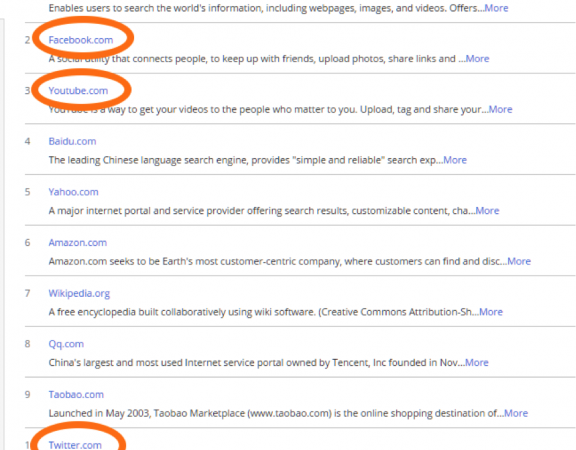Expand More on Youtube description

click(x=500, y=109)
